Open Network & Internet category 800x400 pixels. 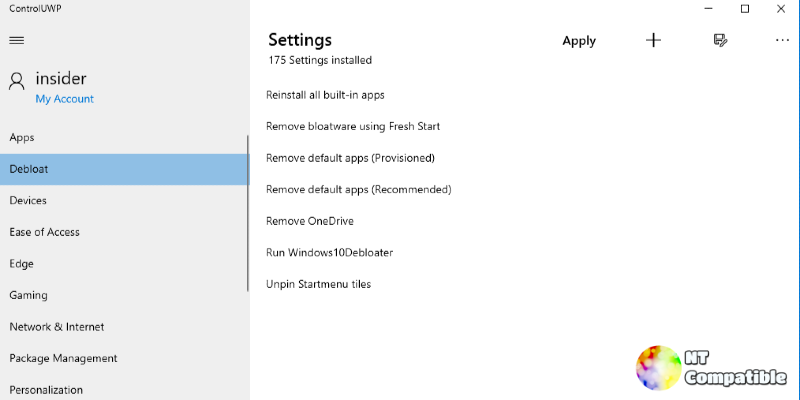(x=124, y=327)
